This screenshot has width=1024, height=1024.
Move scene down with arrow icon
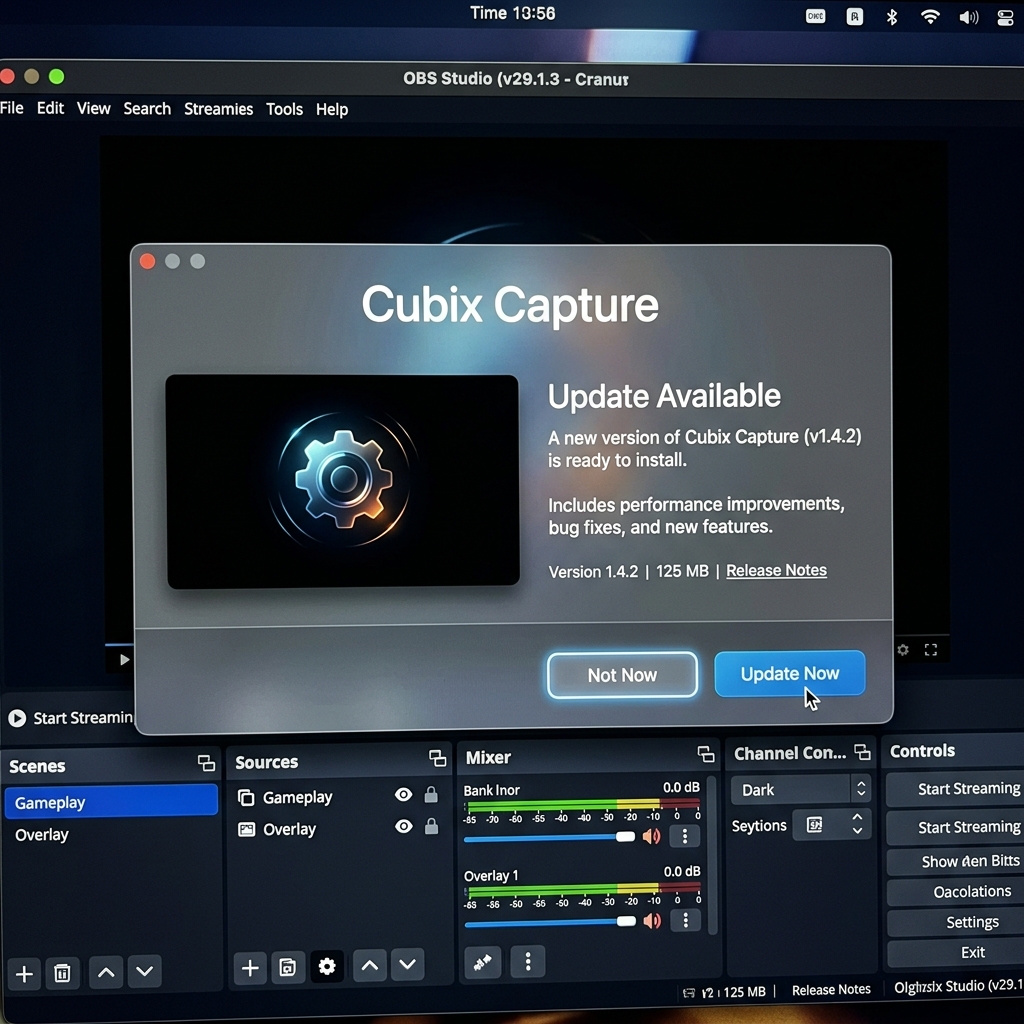(x=144, y=972)
